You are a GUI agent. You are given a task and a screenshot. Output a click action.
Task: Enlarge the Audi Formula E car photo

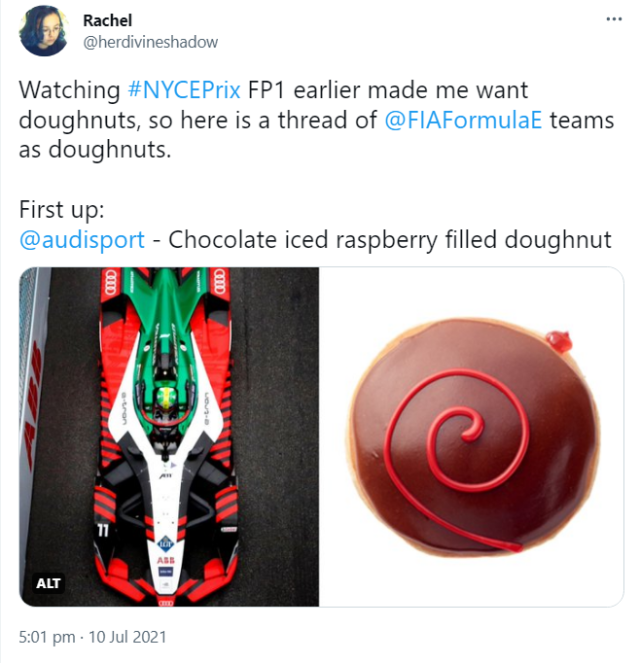[x=170, y=436]
